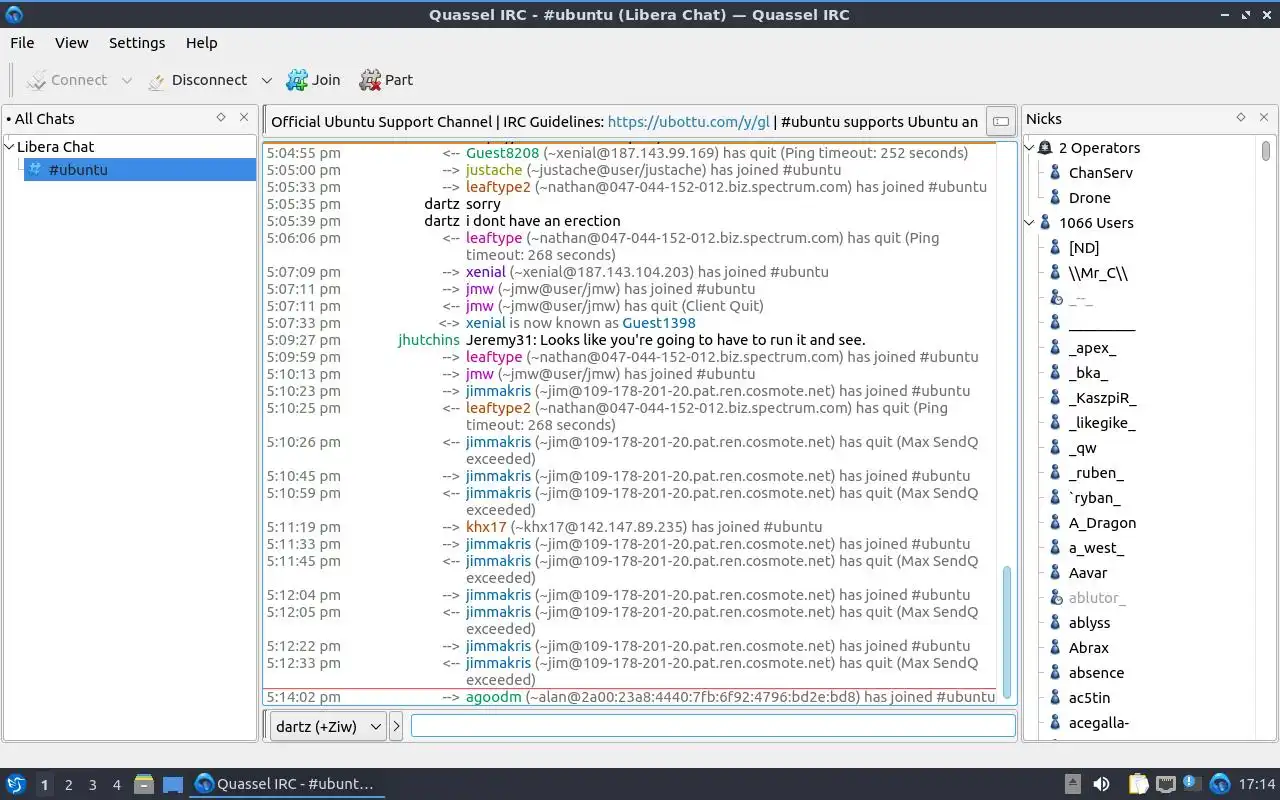The image size is (1280, 800).
Task: Select nick Aavar
Action: point(1088,573)
